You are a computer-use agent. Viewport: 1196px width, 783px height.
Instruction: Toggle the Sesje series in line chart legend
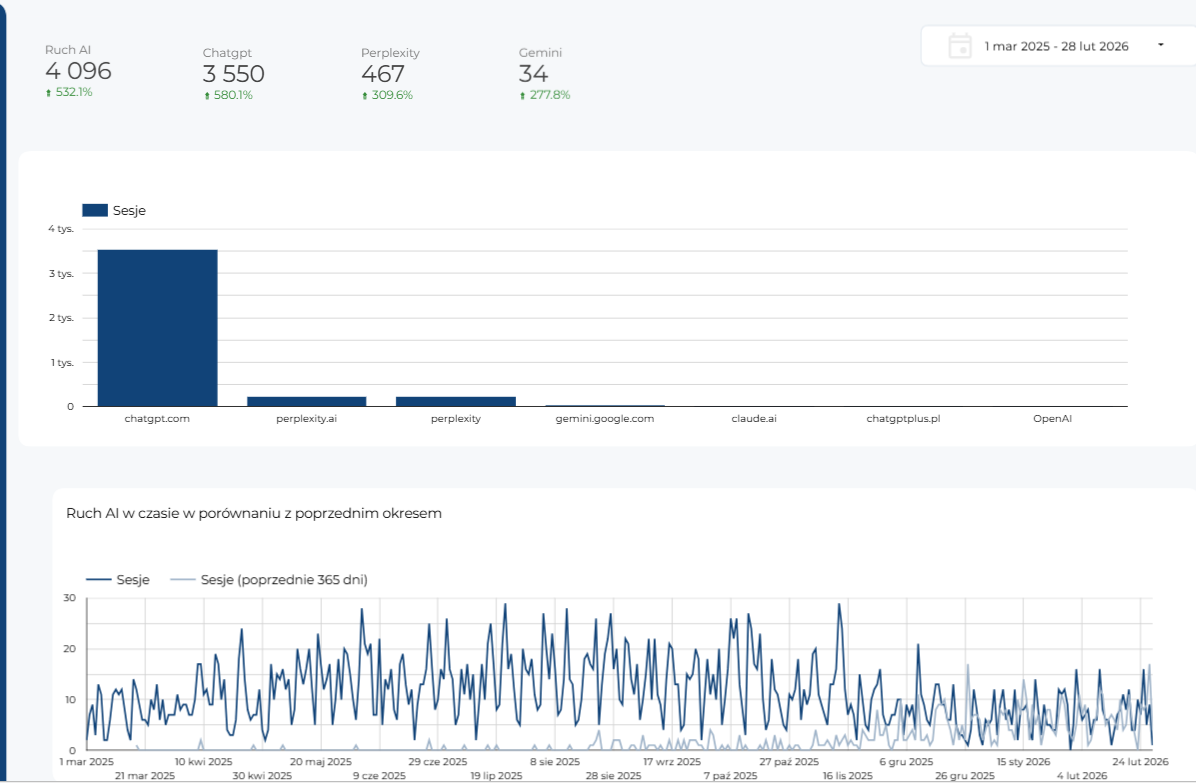tap(118, 579)
